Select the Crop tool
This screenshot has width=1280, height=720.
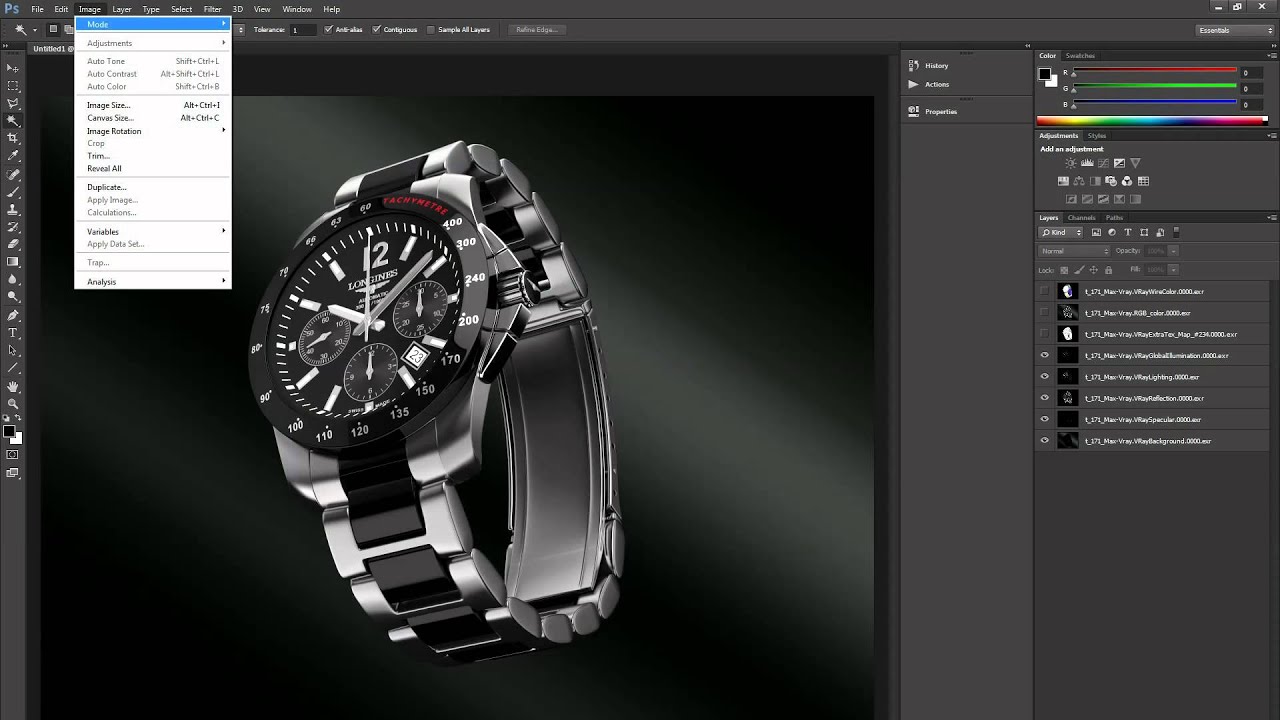(13, 138)
